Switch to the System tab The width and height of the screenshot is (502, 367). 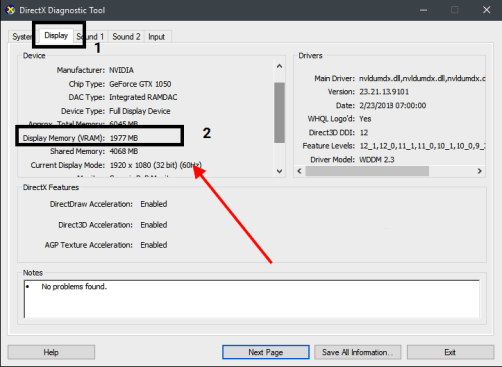tap(21, 37)
